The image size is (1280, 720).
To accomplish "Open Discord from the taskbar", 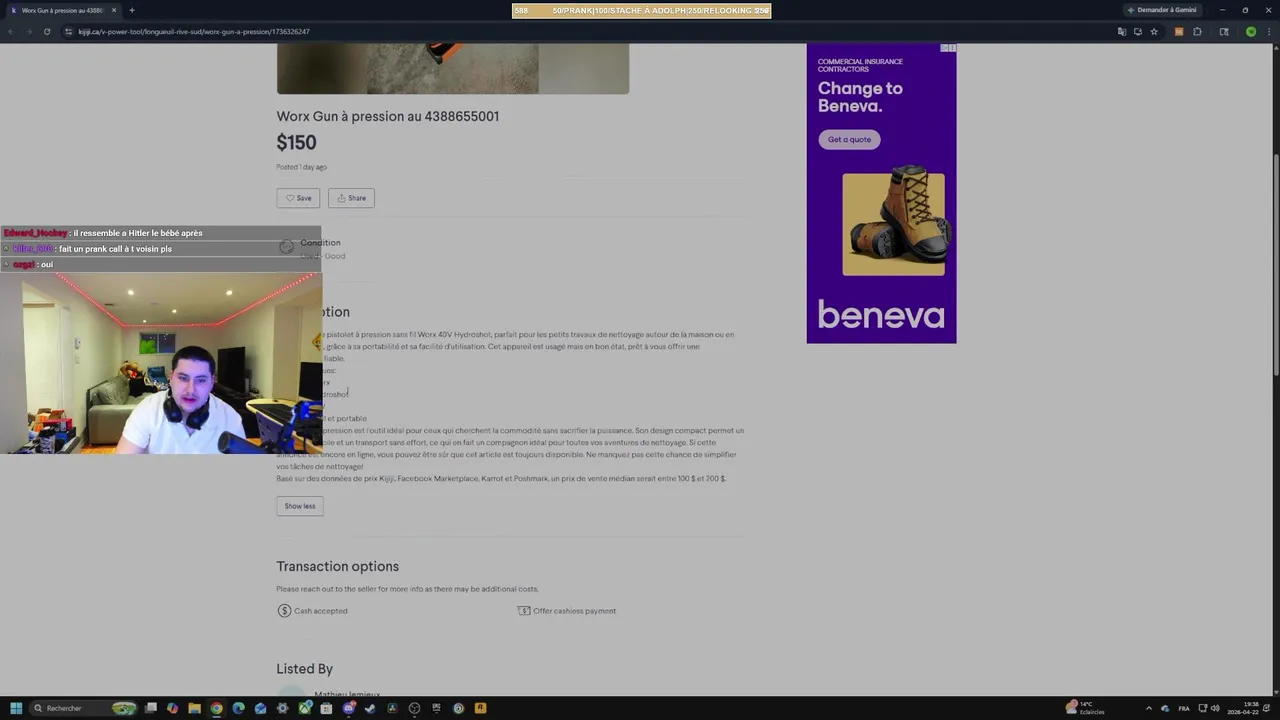I will point(348,708).
